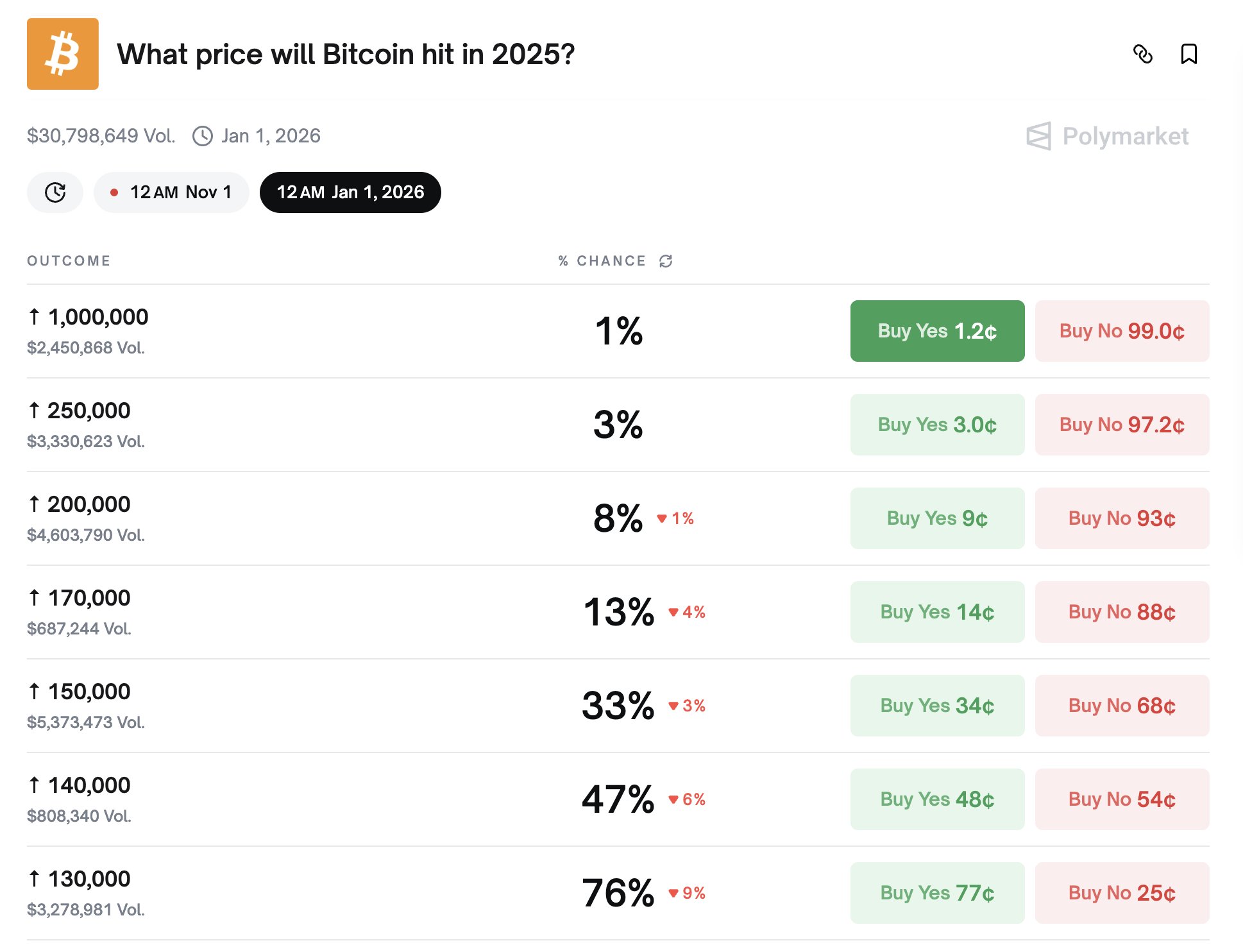The height and width of the screenshot is (952, 1243).
Task: Buy Yes at 1.2¢ on 1,000,000
Action: point(936,331)
